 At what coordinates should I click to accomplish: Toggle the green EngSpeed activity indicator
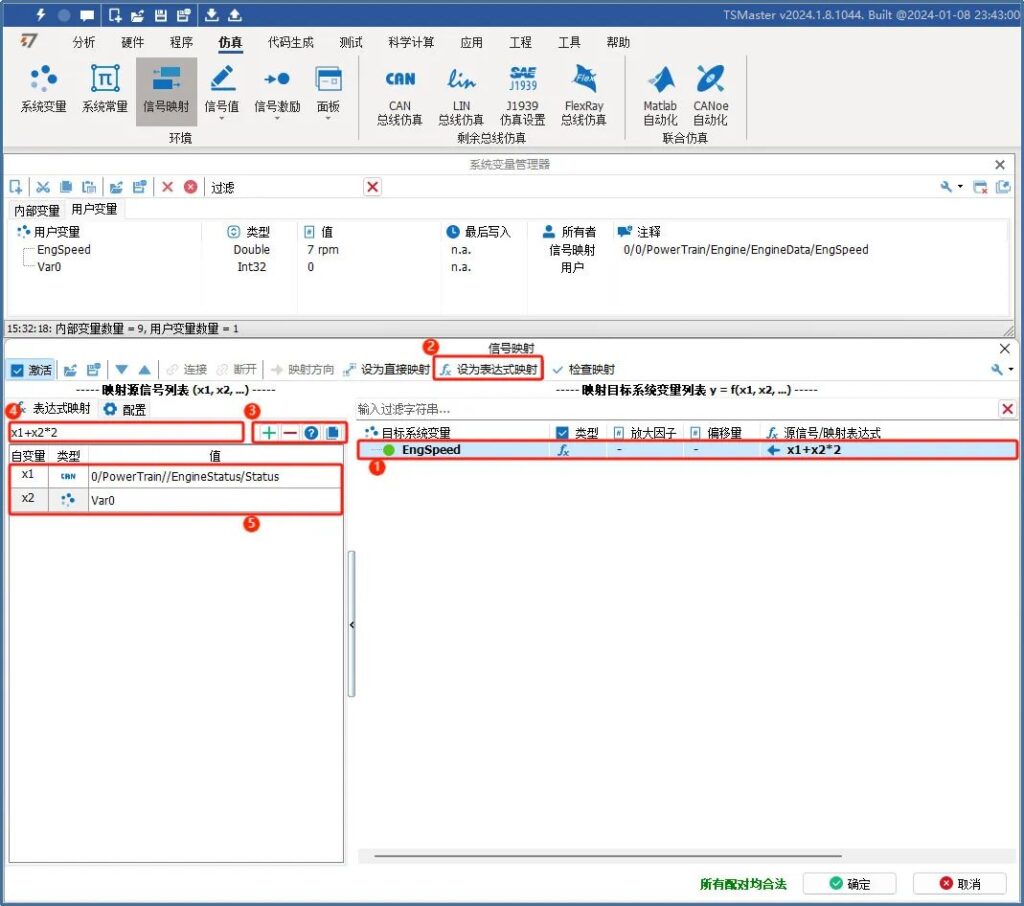click(x=390, y=450)
